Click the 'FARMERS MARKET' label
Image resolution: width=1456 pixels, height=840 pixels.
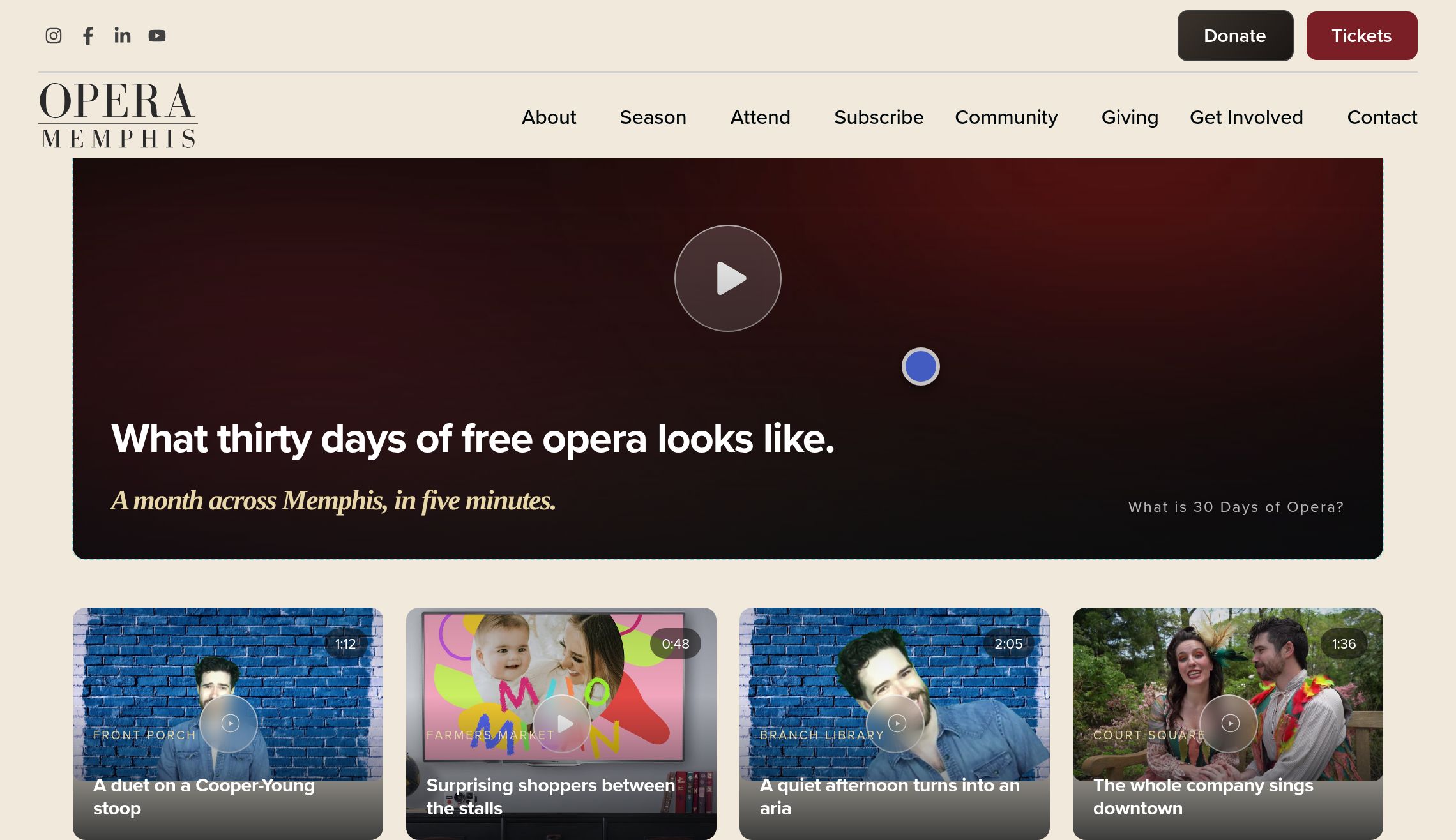click(490, 735)
